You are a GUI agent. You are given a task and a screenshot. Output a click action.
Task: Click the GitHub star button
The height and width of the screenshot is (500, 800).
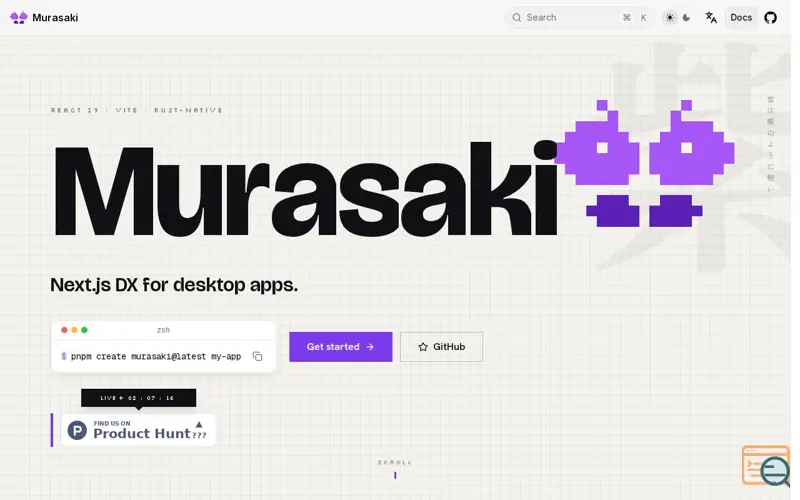click(x=441, y=346)
